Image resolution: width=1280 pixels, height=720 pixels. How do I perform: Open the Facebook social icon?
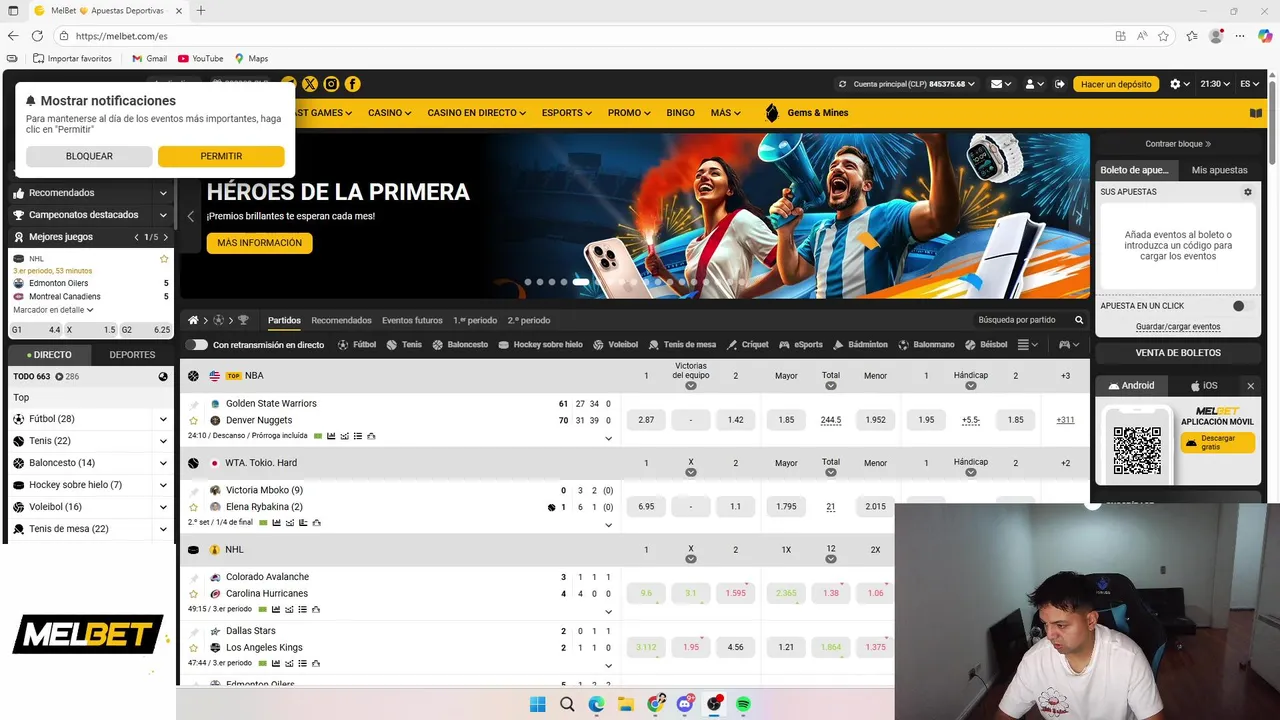click(353, 84)
